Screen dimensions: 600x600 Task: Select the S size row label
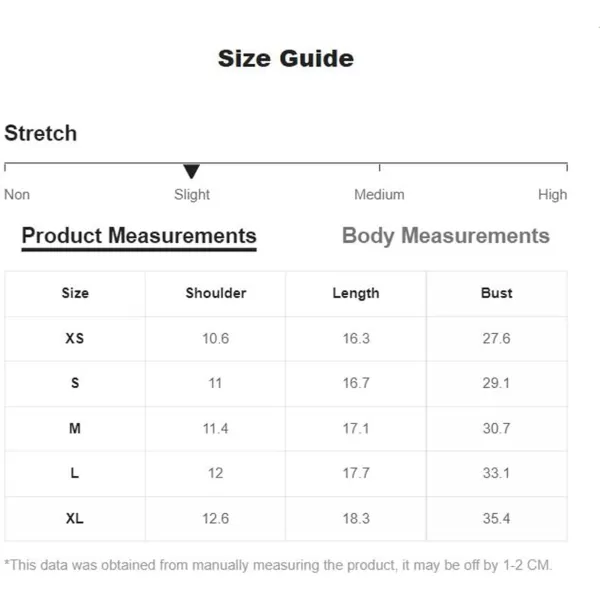click(x=75, y=383)
